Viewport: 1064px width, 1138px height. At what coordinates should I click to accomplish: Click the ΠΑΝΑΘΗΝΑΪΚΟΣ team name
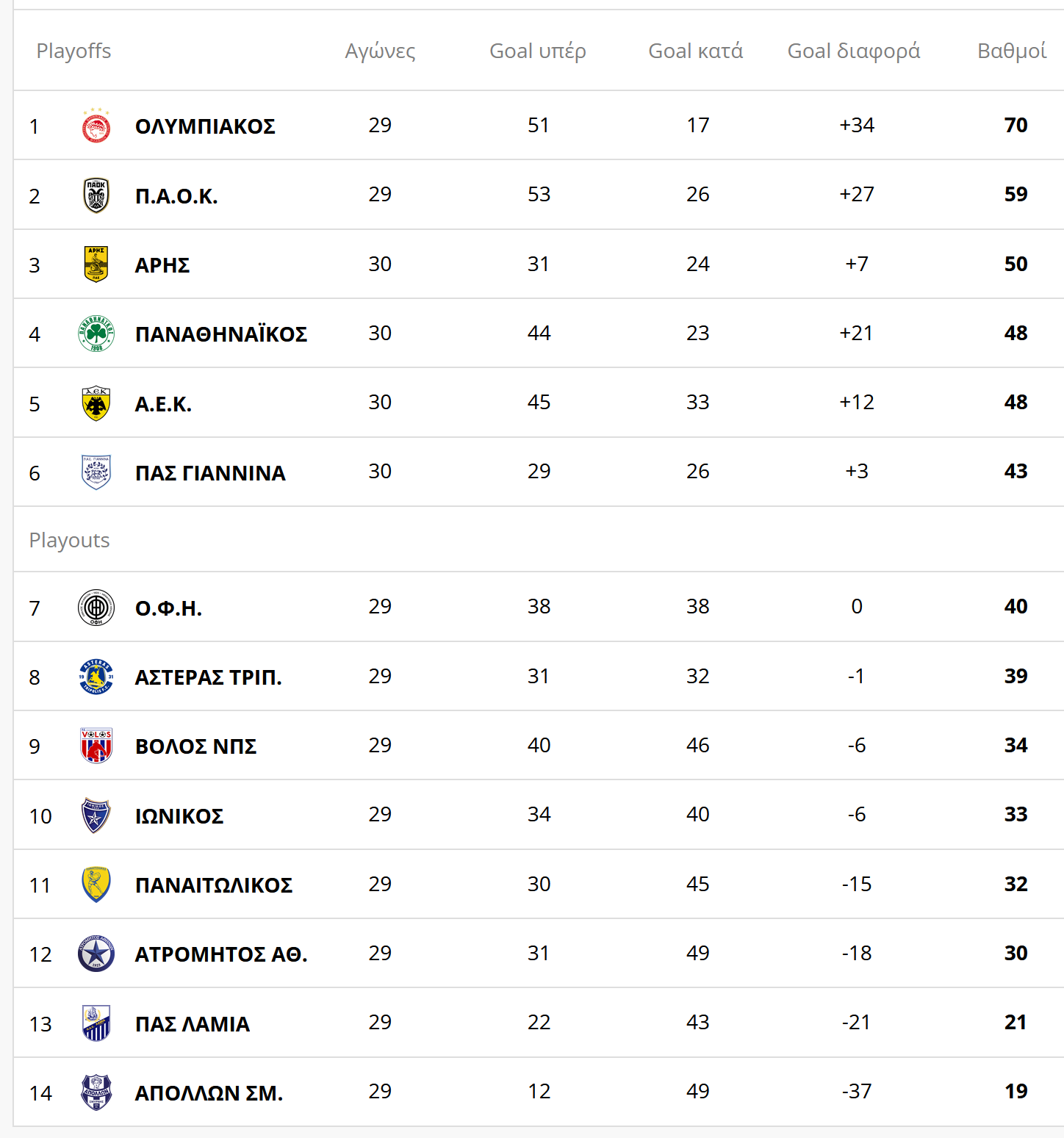click(221, 334)
